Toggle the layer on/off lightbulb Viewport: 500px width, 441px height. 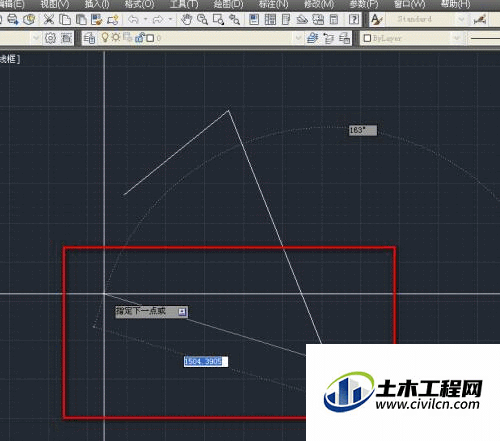(x=105, y=38)
